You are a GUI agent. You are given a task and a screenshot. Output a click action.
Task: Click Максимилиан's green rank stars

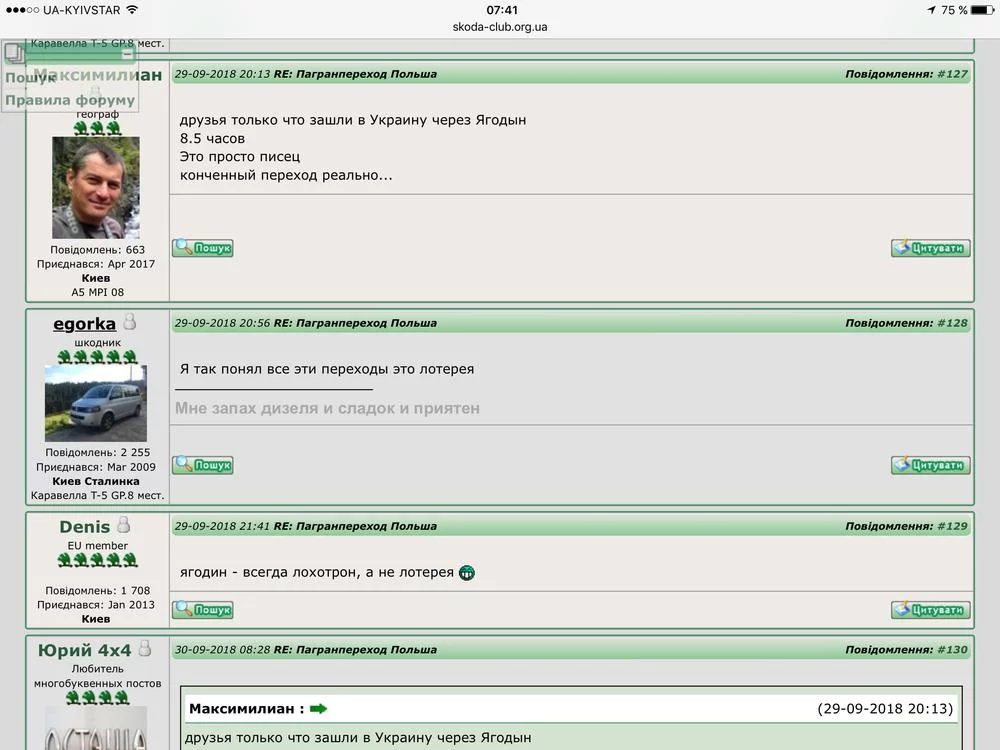pos(98,129)
